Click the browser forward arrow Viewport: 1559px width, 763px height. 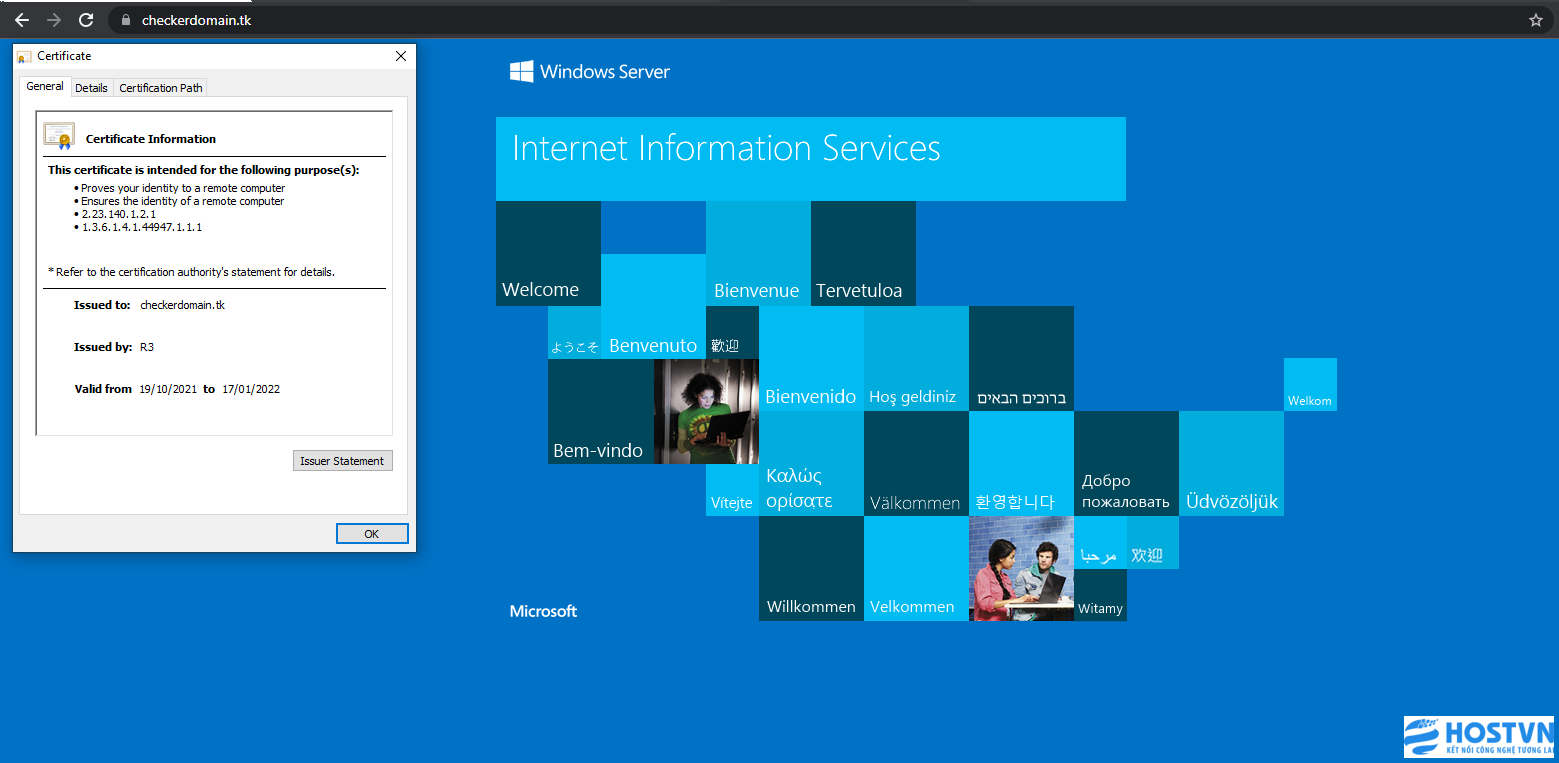point(54,20)
